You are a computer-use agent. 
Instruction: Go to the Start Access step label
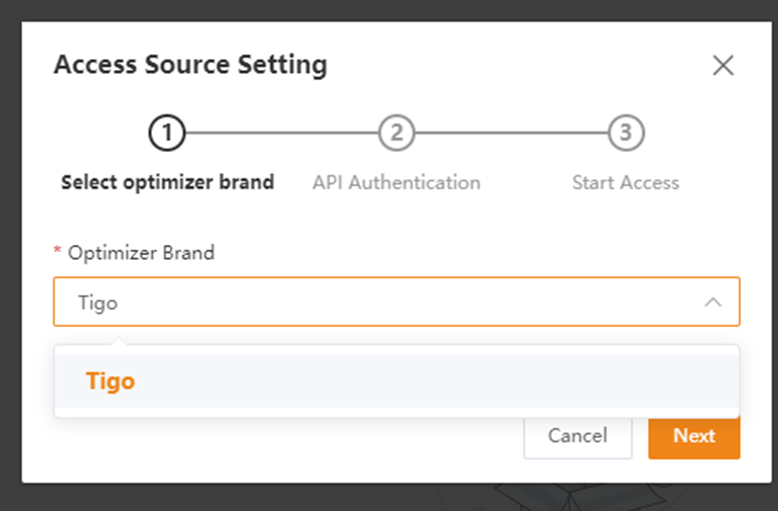click(626, 183)
